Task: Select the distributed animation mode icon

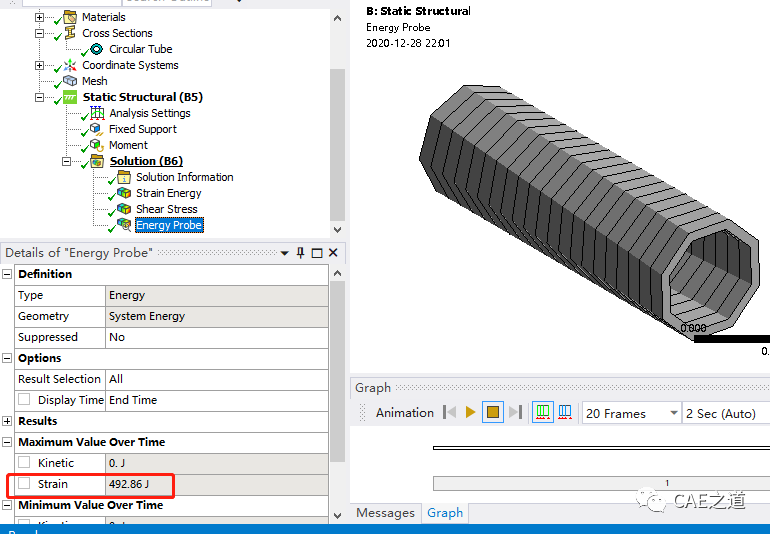Action: click(543, 412)
